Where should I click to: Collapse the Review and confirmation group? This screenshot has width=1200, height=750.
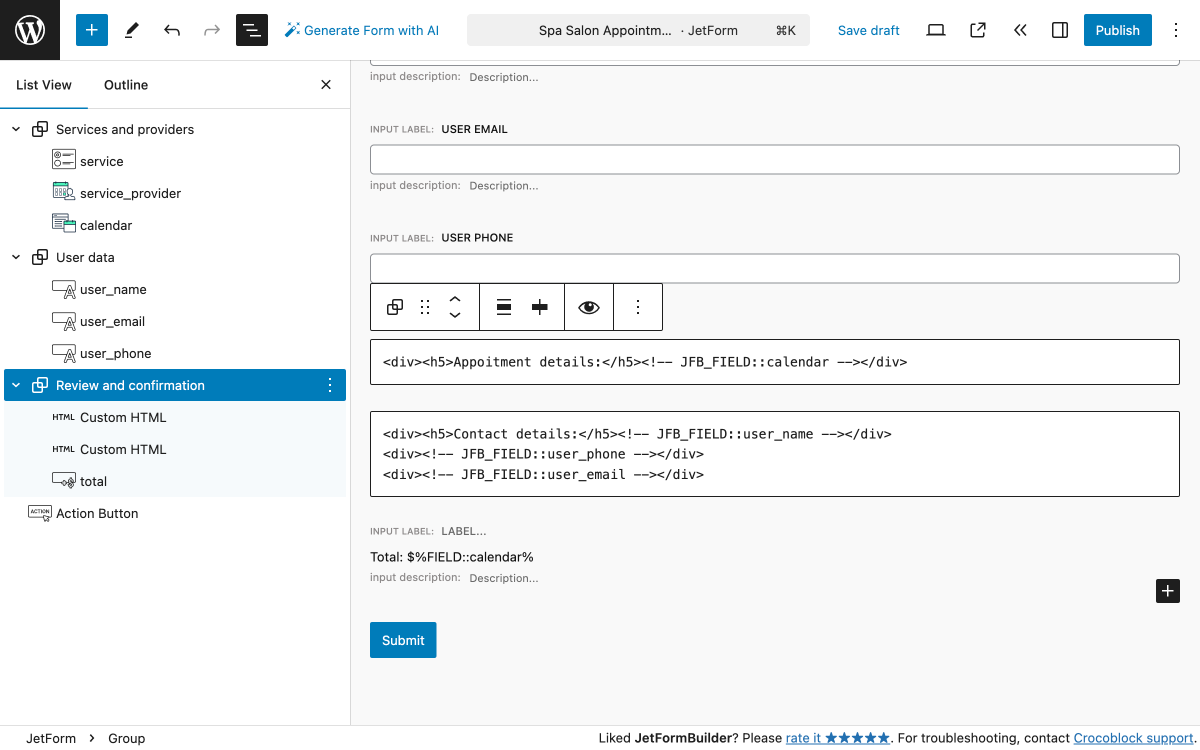[16, 385]
